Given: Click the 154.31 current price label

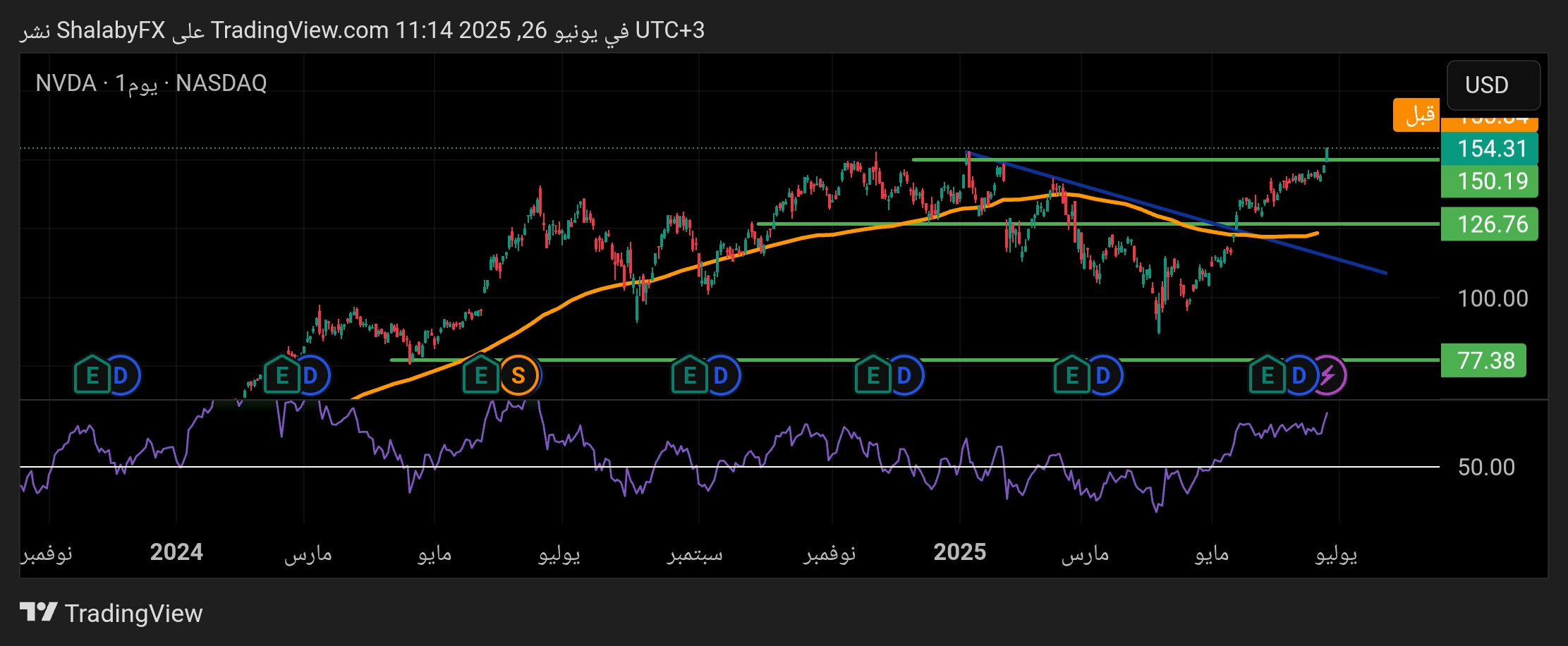Looking at the screenshot, I should point(1489,149).
